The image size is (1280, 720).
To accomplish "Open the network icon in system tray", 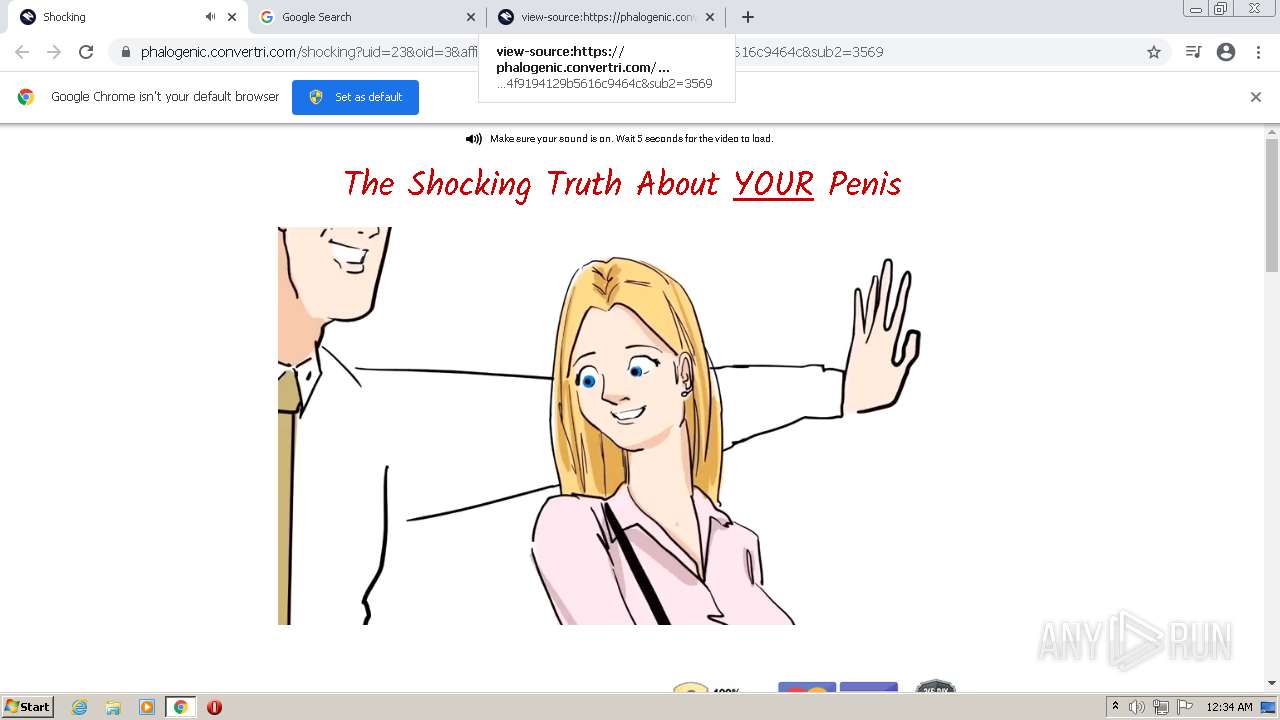I will [x=1161, y=707].
